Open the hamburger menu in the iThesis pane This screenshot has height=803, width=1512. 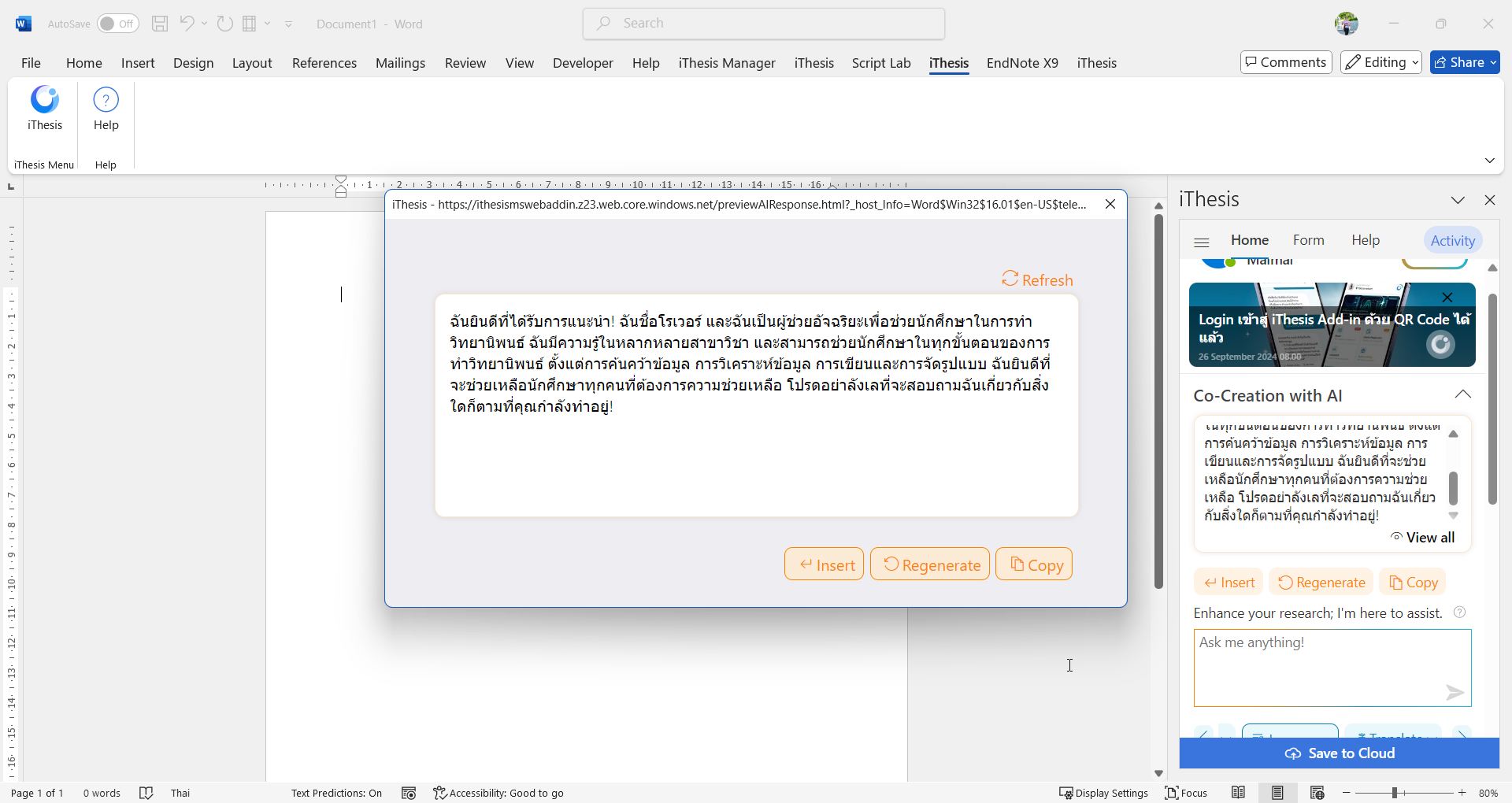(x=1201, y=242)
